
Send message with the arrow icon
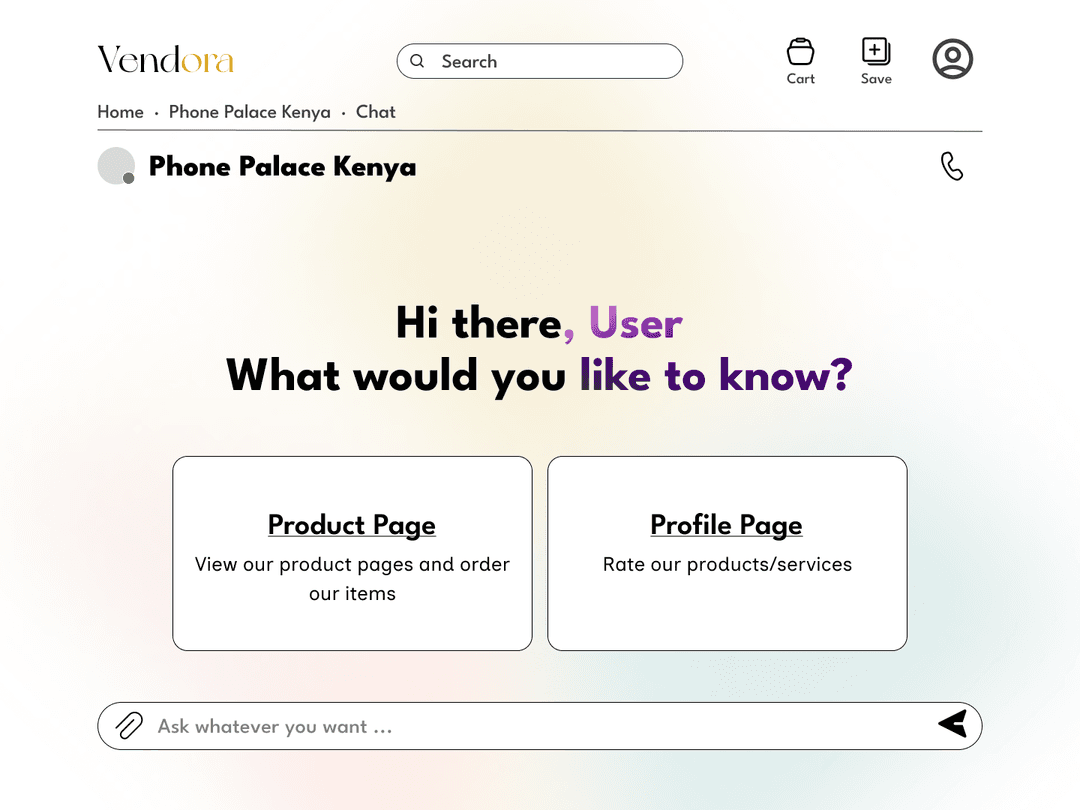tap(953, 724)
